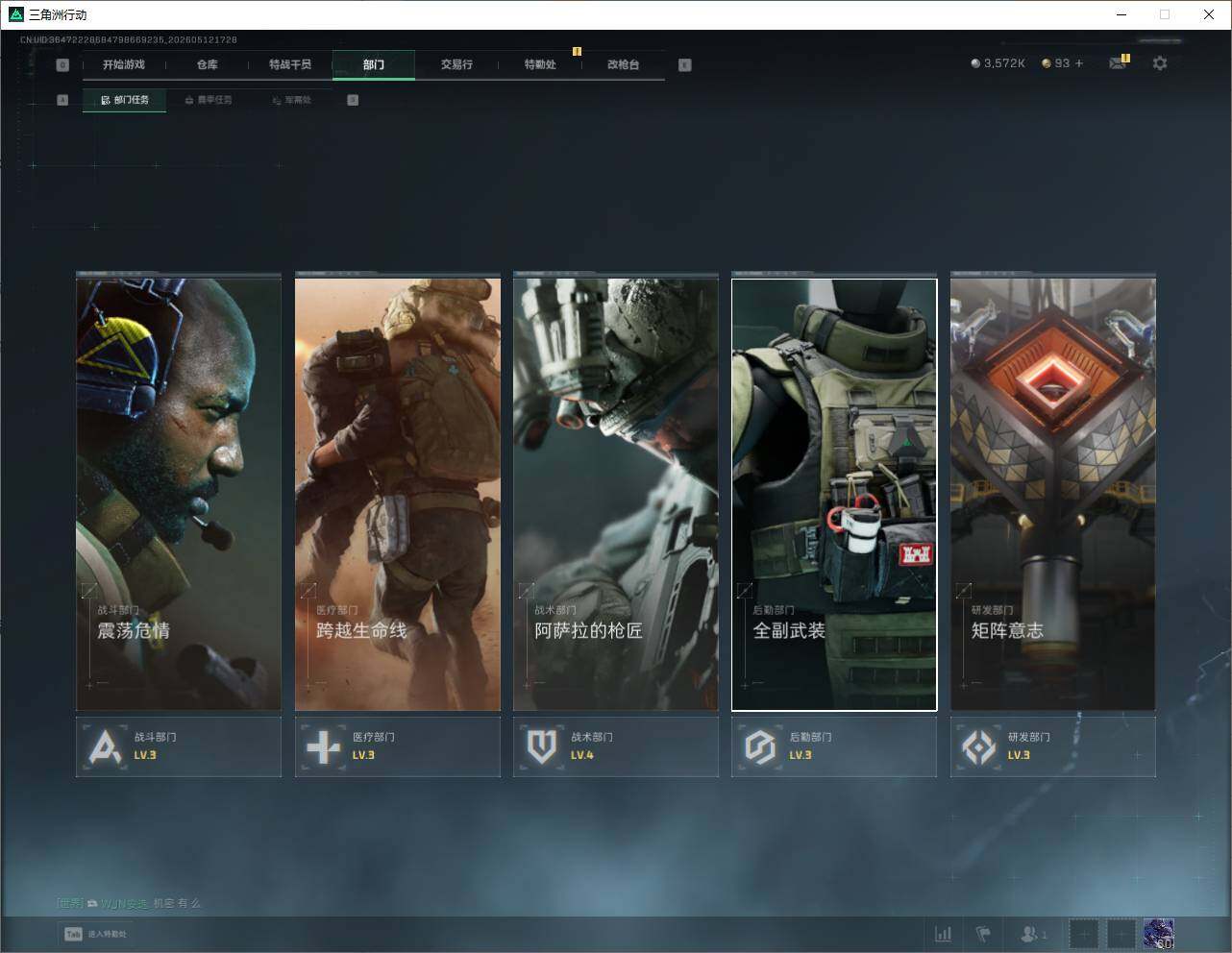Click the CN UID text at top left
Image resolution: width=1232 pixels, height=953 pixels.
click(x=129, y=40)
